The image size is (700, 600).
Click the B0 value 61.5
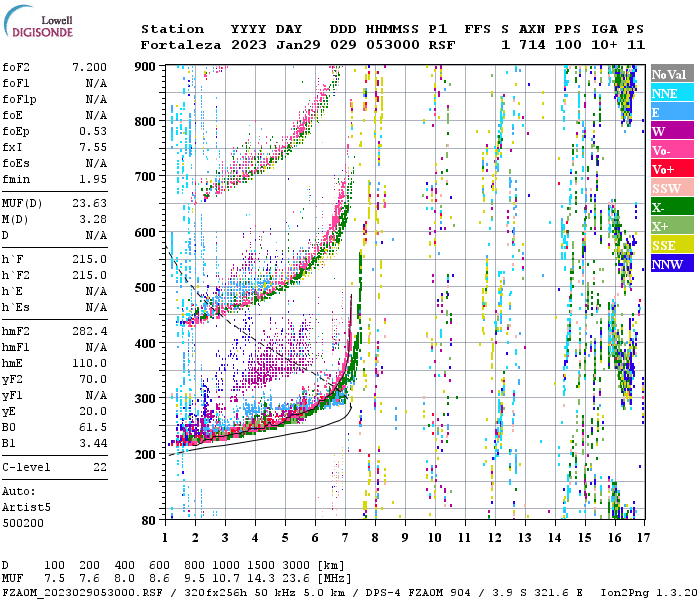tap(93, 427)
